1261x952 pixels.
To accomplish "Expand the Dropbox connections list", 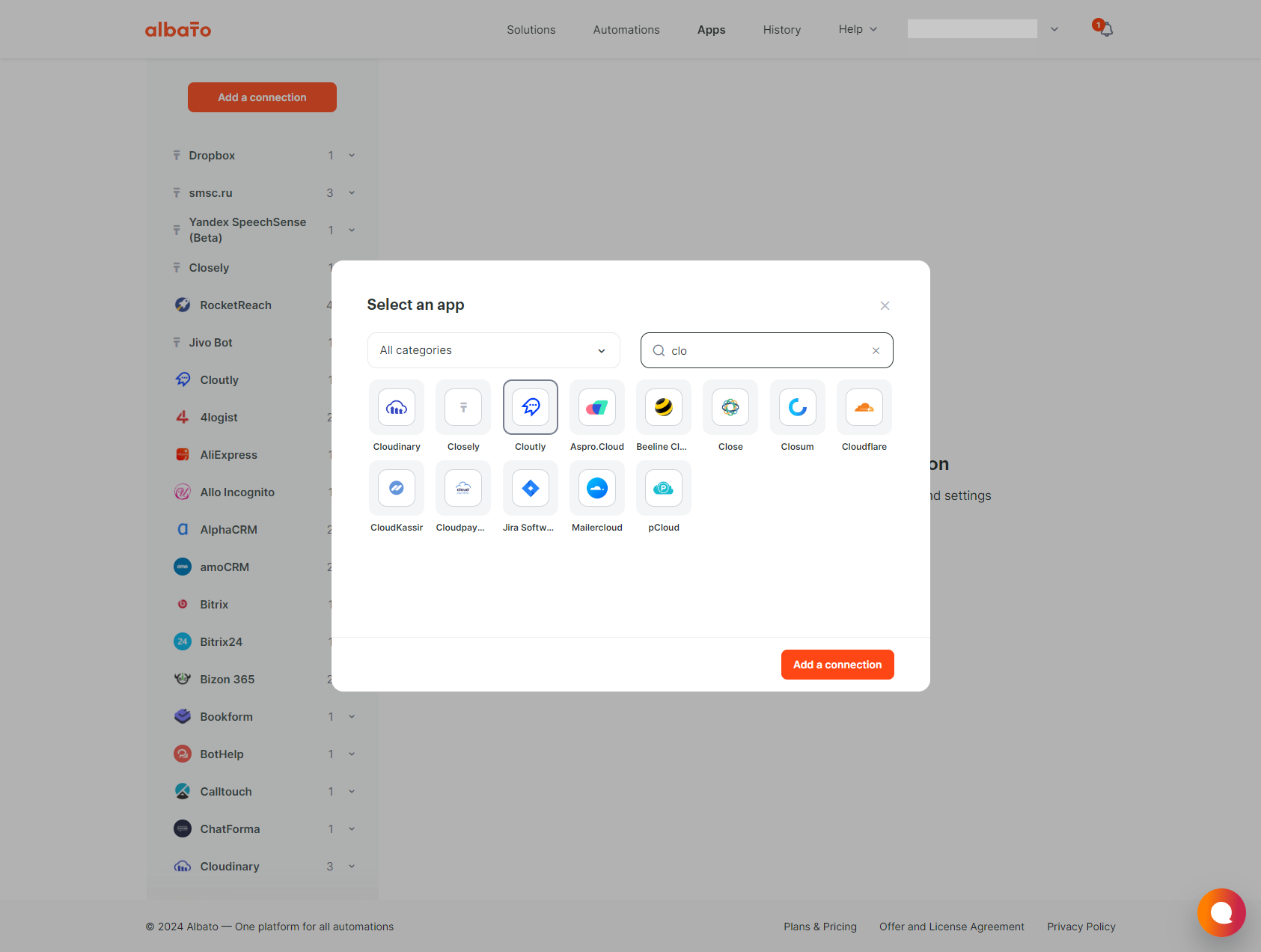I will [352, 156].
